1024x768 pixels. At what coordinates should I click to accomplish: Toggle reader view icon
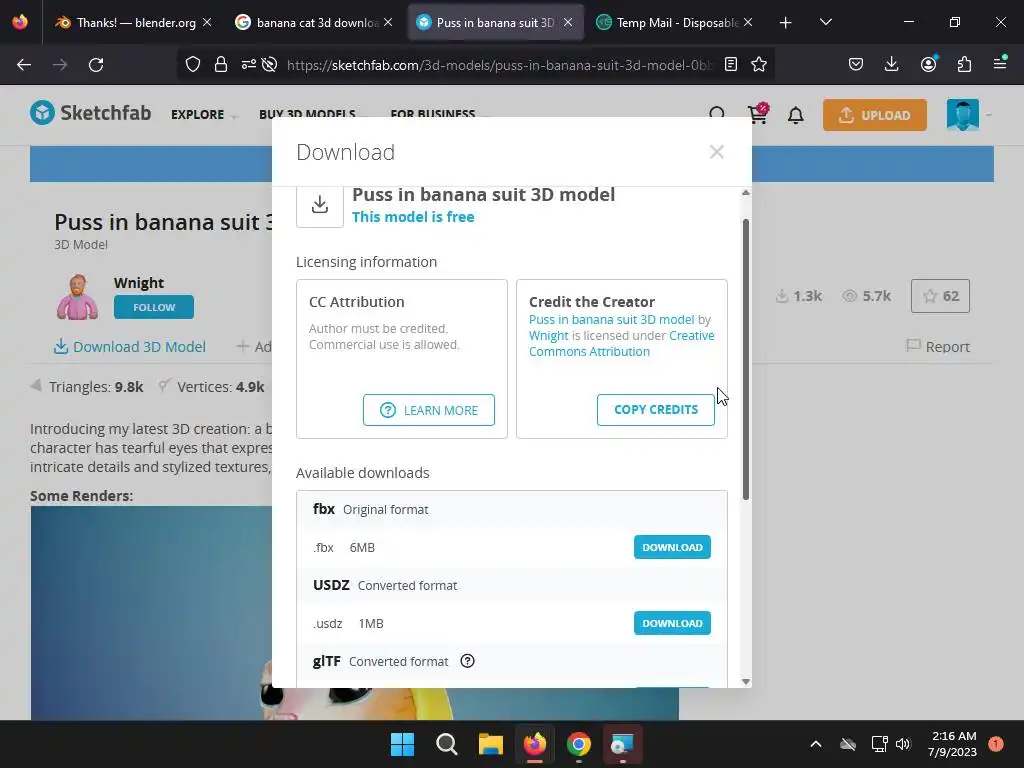click(731, 65)
